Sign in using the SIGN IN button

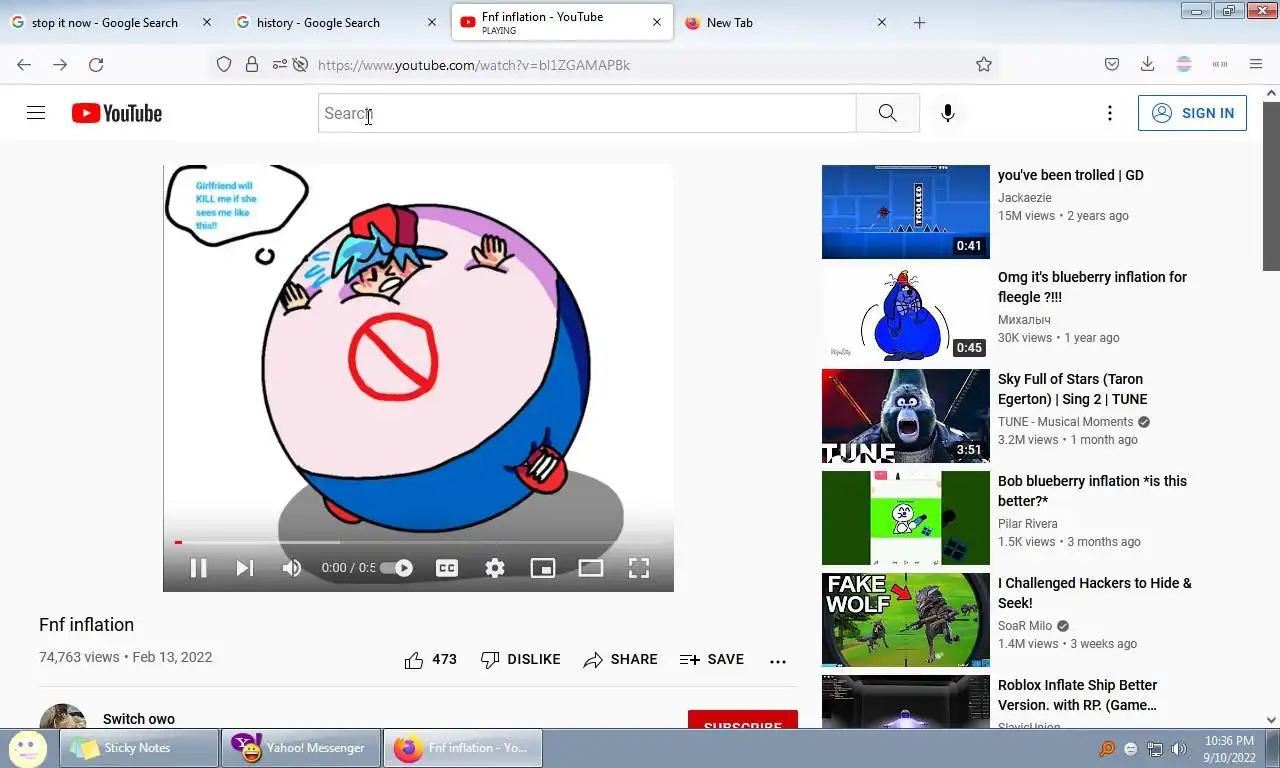pos(1192,113)
